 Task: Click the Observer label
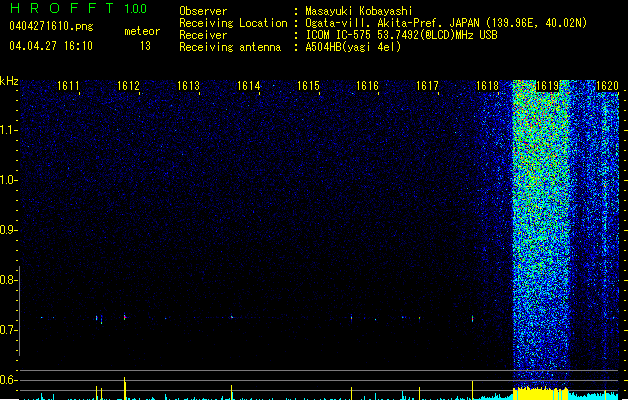[203, 11]
